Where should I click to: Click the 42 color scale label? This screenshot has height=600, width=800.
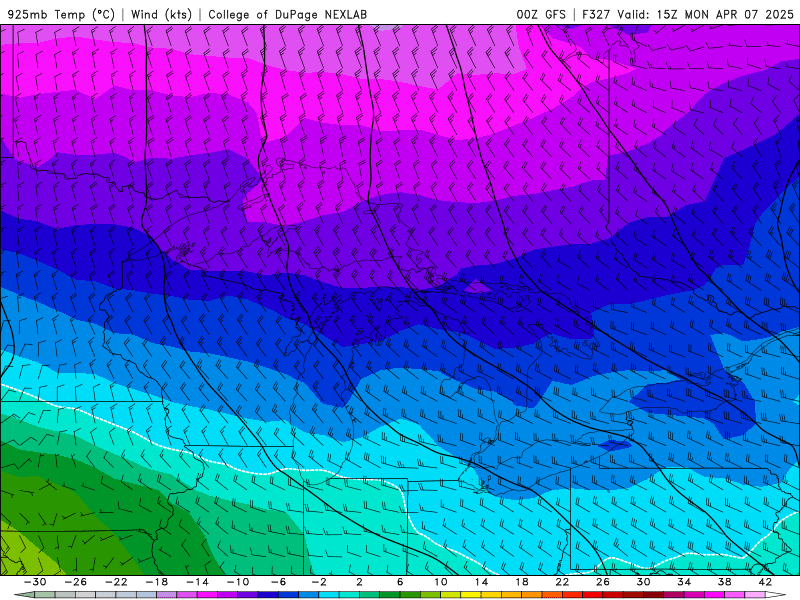point(765,582)
